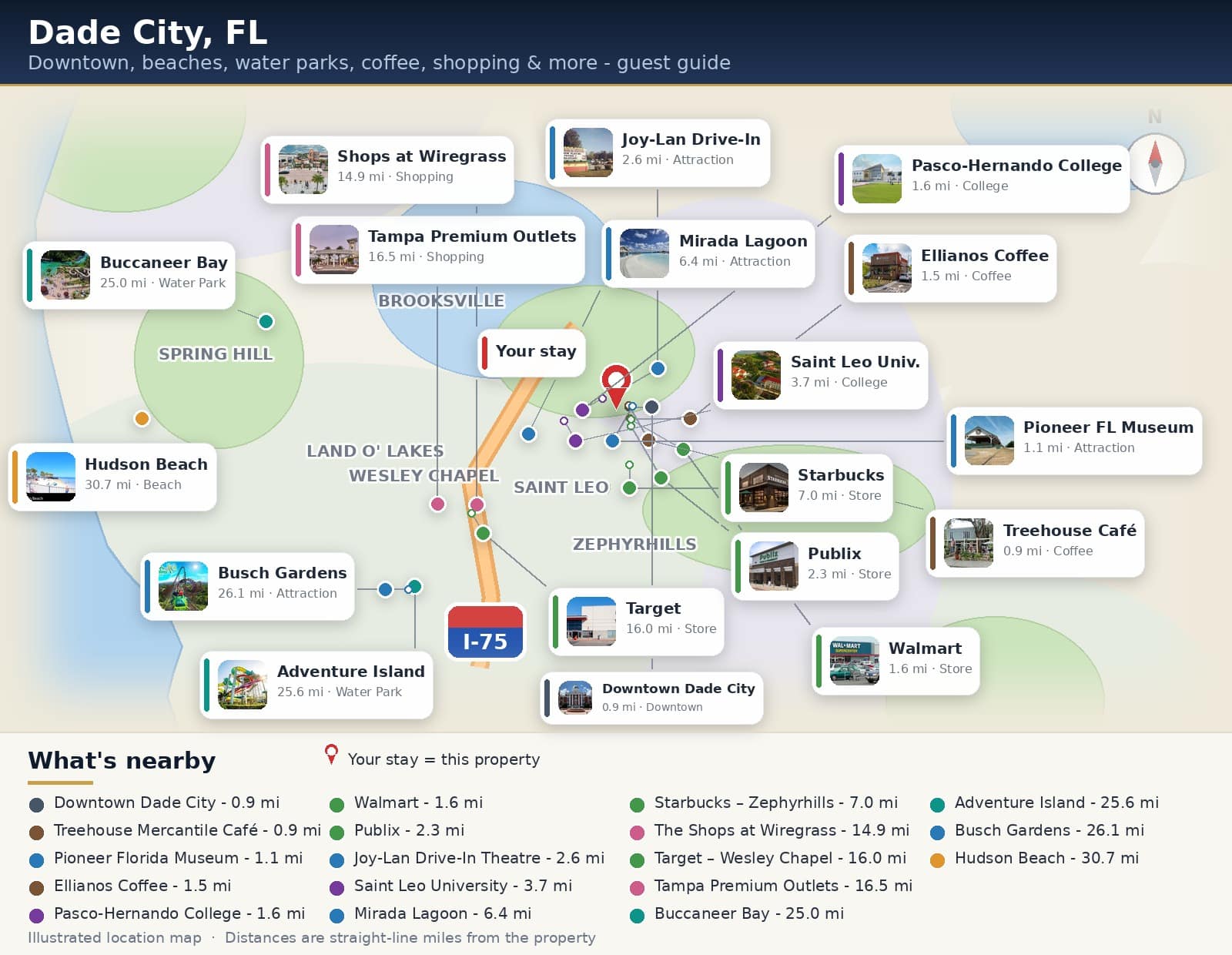Viewport: 1232px width, 955px height.
Task: Click the BROOKSVILLE map label
Action: tap(441, 301)
